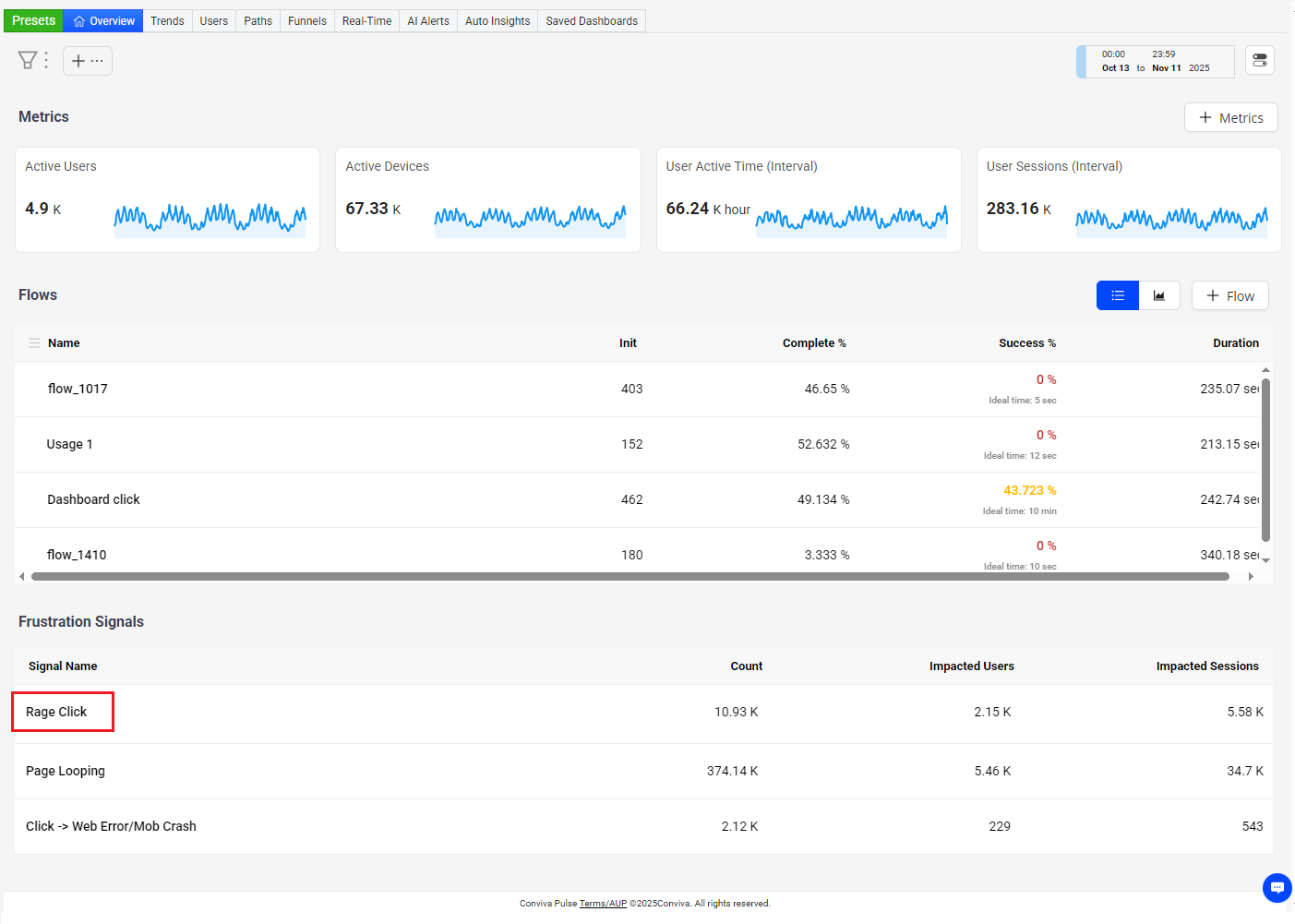Switch Flows to chart view
1295x924 pixels.
click(1159, 295)
